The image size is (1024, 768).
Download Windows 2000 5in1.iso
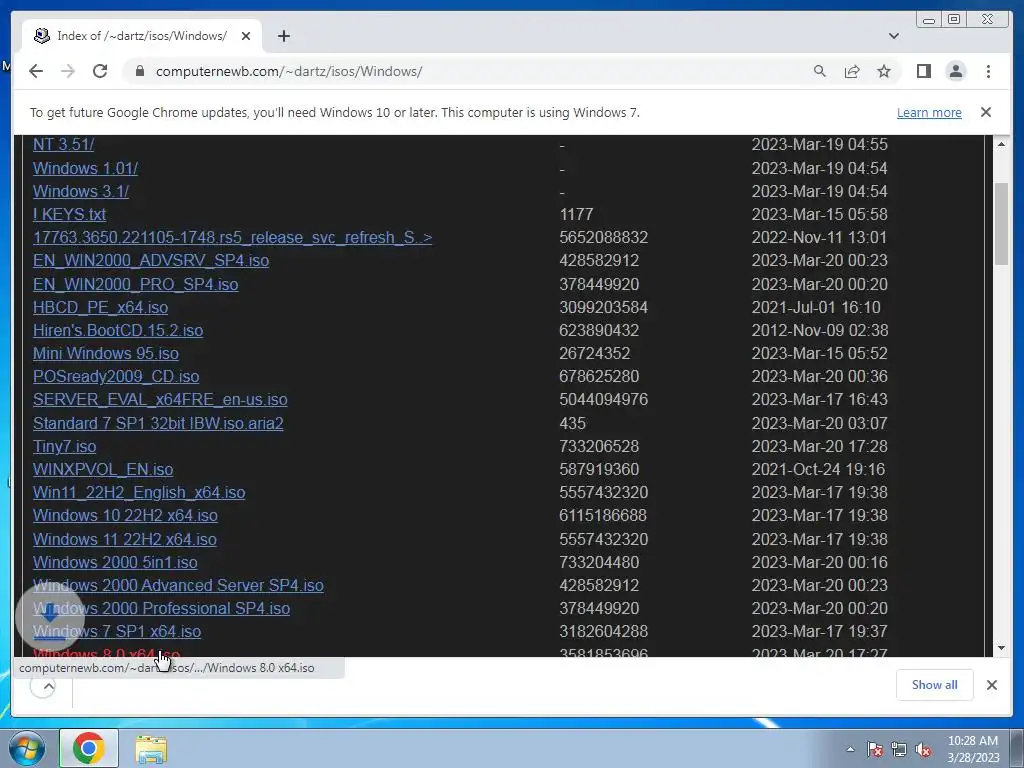(115, 562)
